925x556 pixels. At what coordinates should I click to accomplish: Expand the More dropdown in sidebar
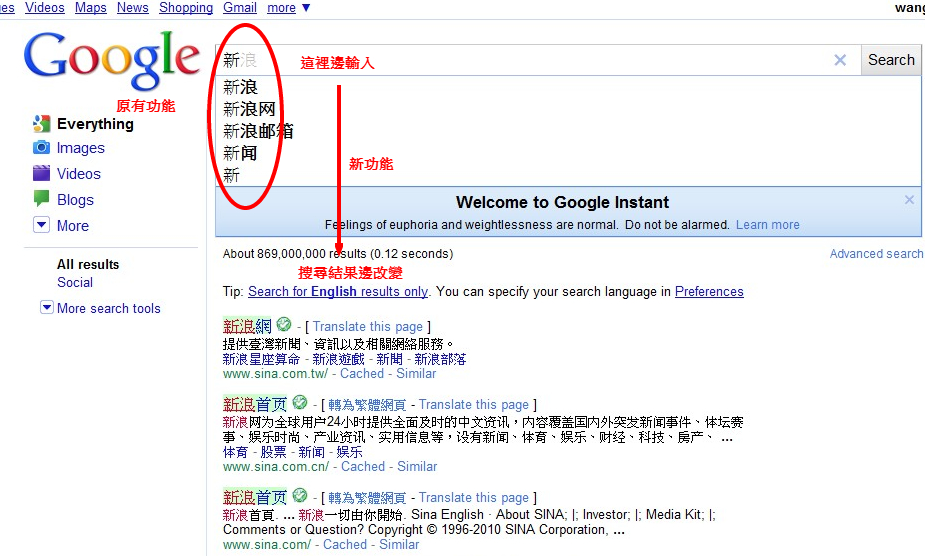(41, 225)
